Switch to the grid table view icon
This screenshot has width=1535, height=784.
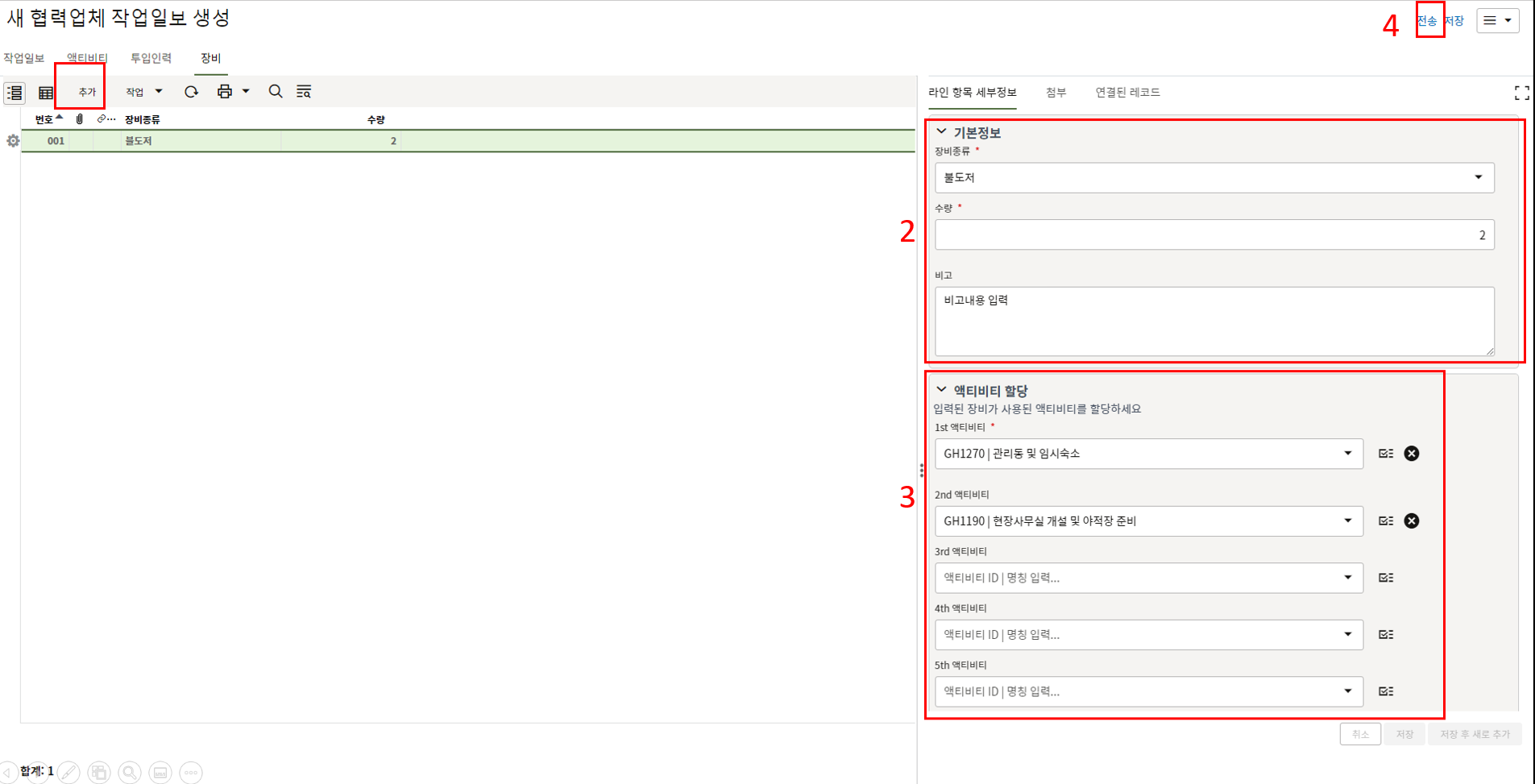tap(46, 93)
